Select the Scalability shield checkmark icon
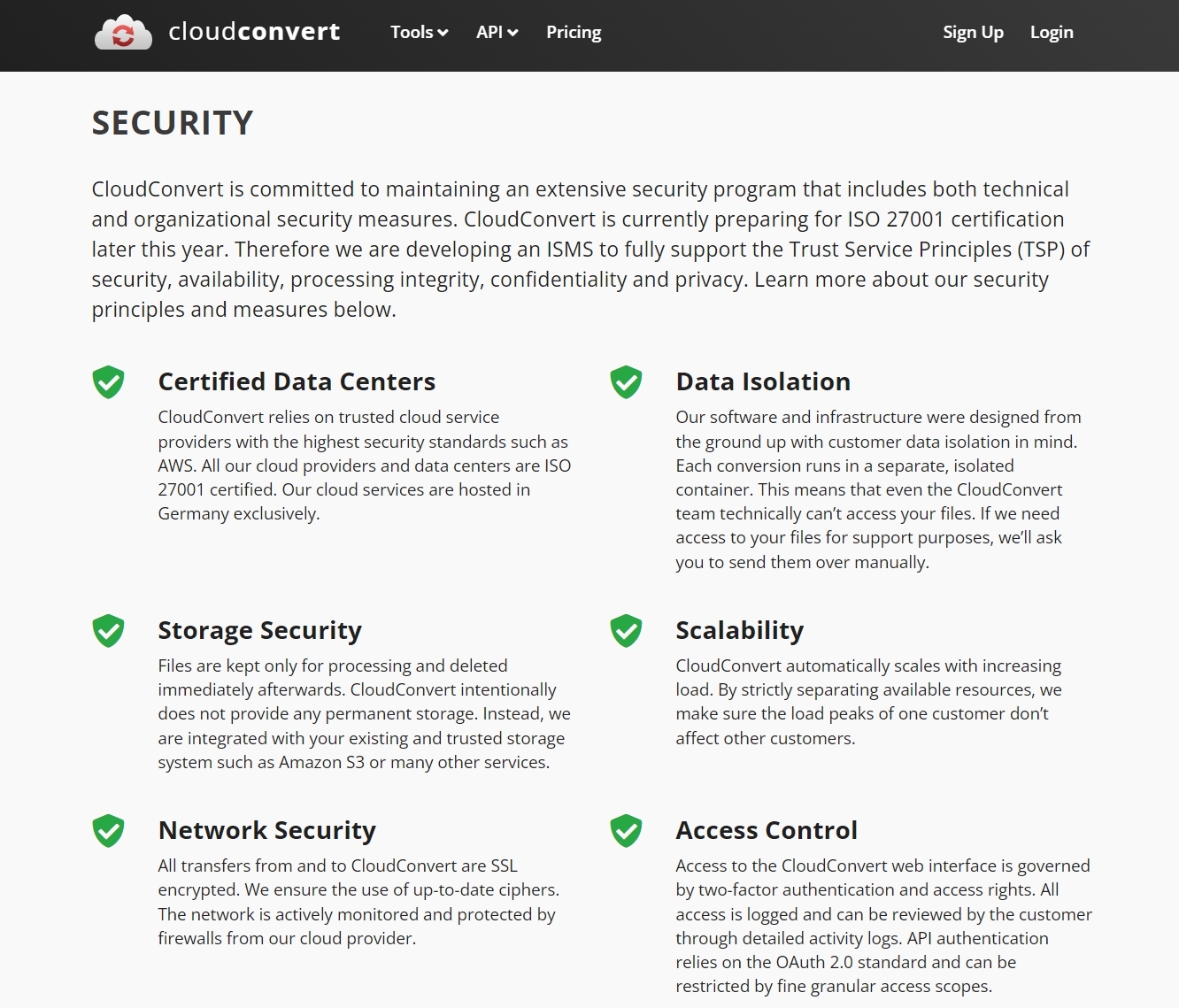Image resolution: width=1179 pixels, height=1008 pixels. click(x=626, y=631)
